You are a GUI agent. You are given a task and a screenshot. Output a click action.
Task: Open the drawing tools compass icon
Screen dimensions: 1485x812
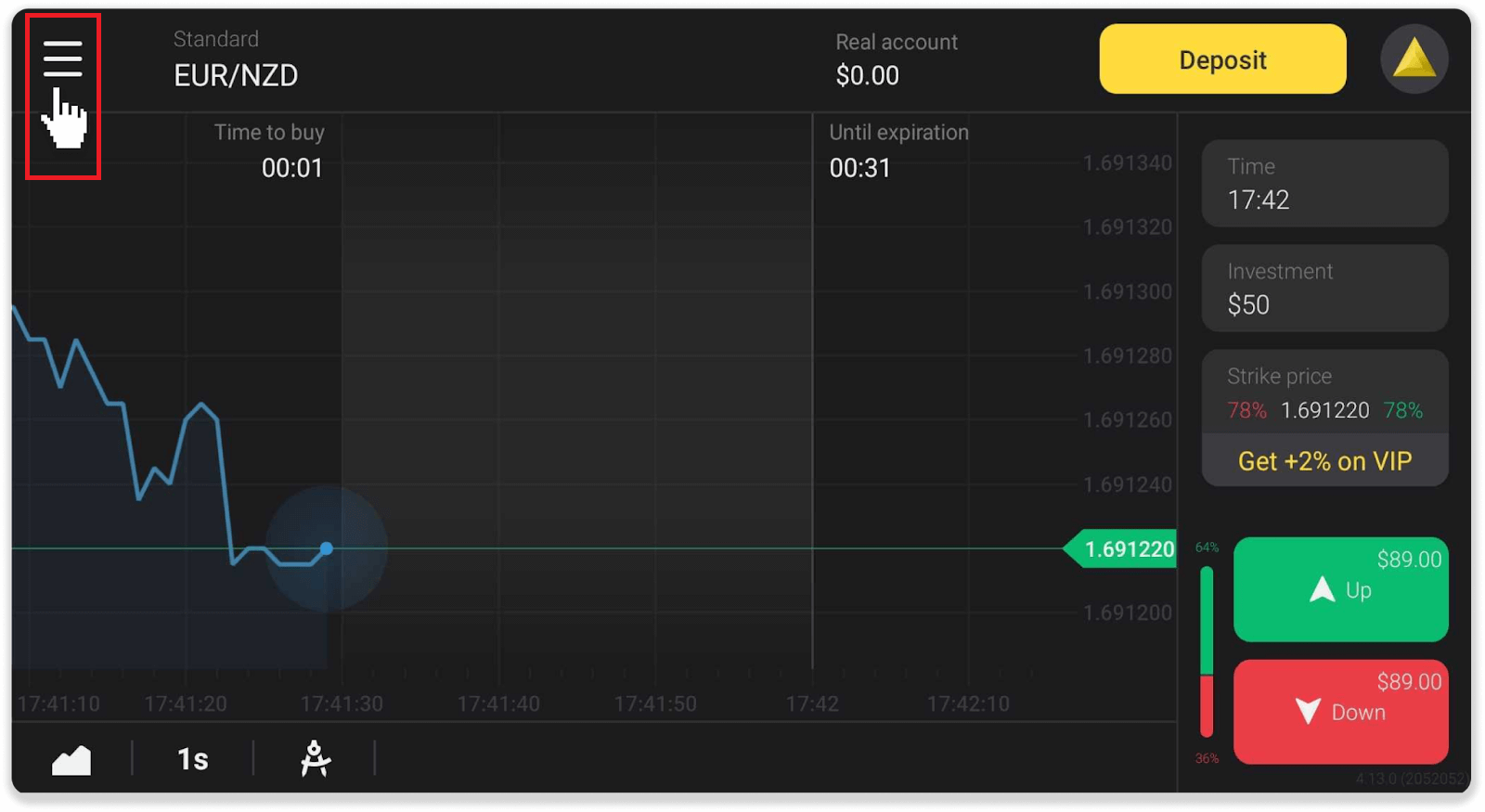pyautogui.click(x=315, y=758)
